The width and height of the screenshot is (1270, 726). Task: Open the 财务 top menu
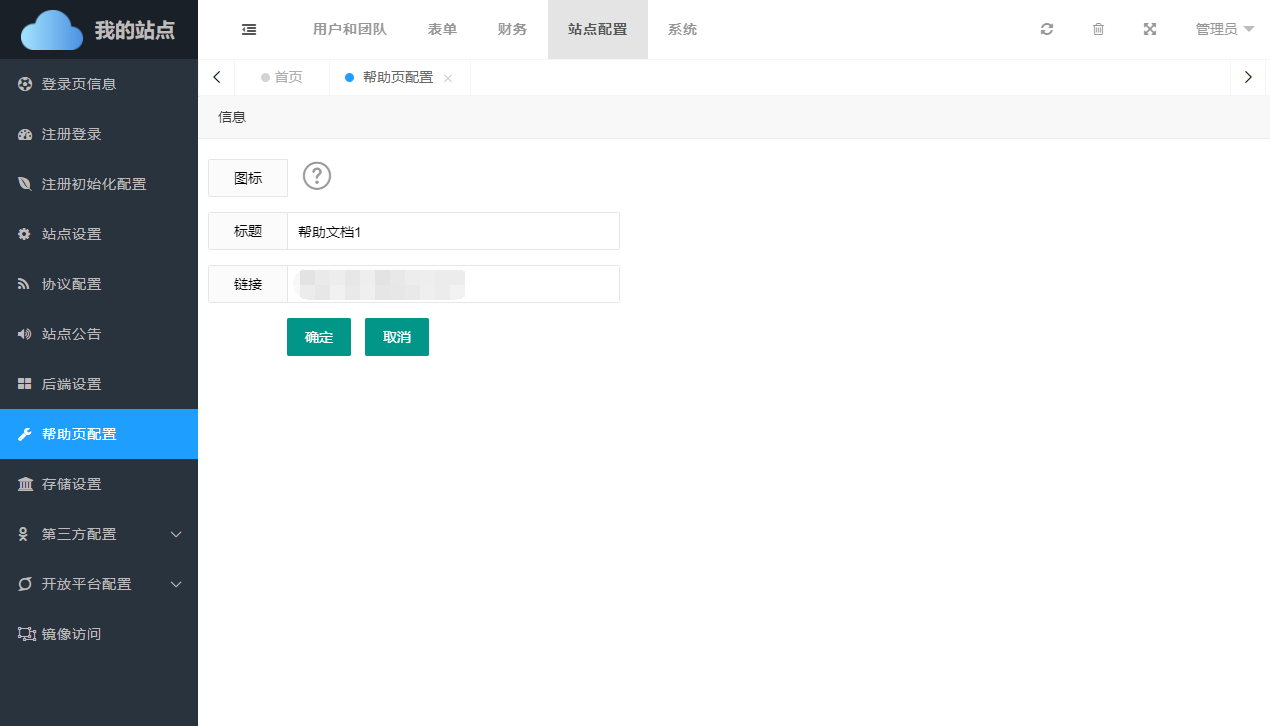512,30
